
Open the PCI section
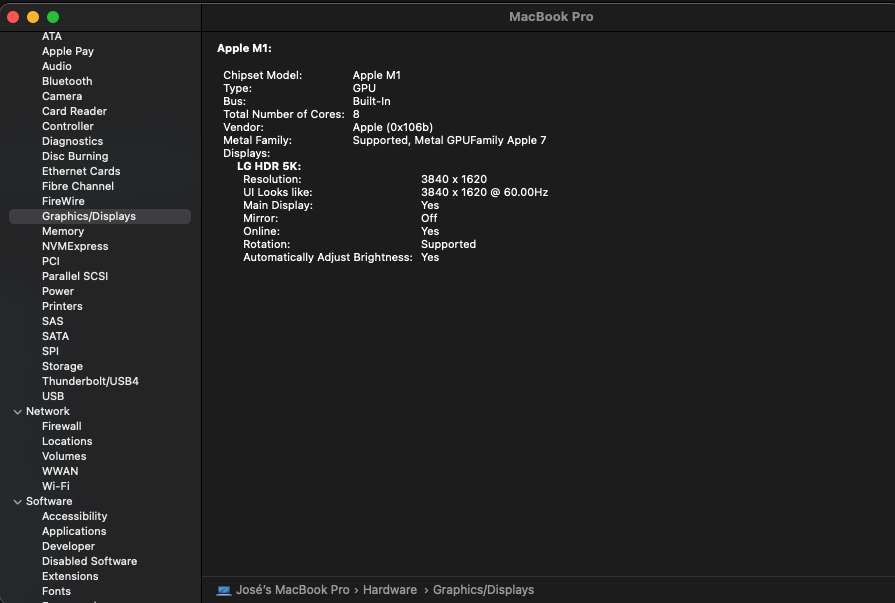click(x=50, y=261)
